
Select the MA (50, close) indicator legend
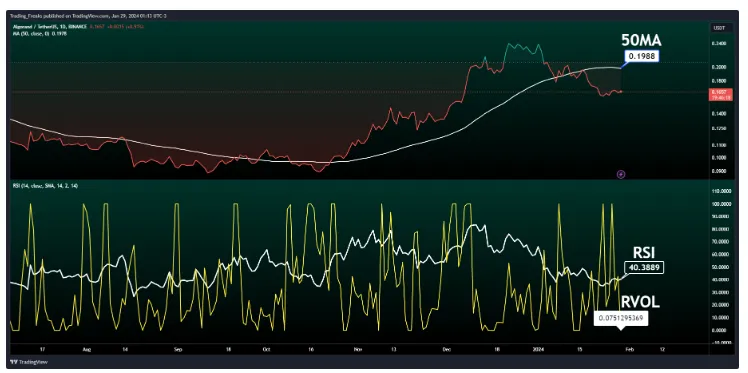pos(40,35)
